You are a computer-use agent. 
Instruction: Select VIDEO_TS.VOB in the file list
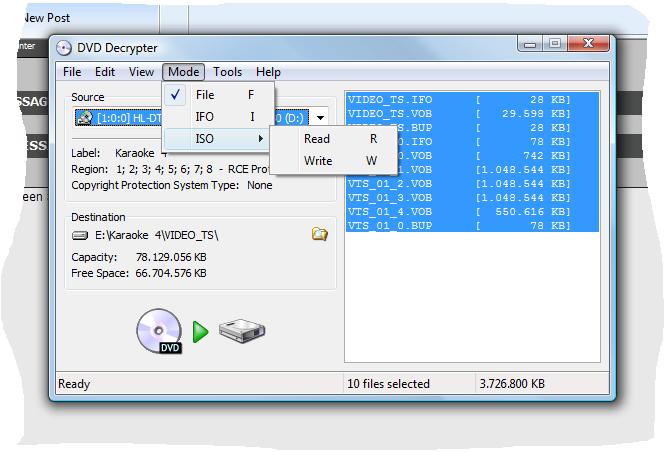click(472, 114)
